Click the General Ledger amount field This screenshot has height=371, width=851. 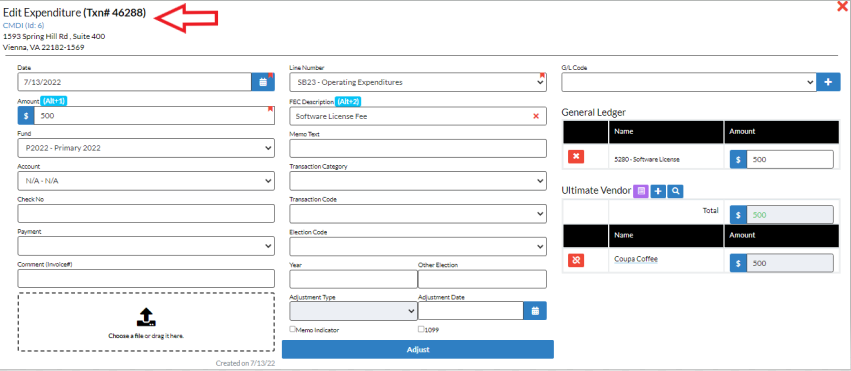(790, 159)
